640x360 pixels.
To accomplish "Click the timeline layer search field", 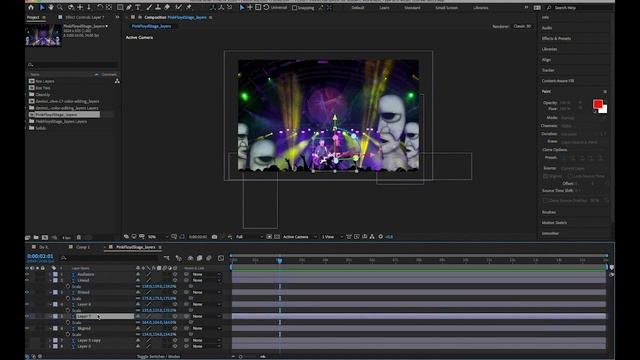I will click(x=109, y=258).
